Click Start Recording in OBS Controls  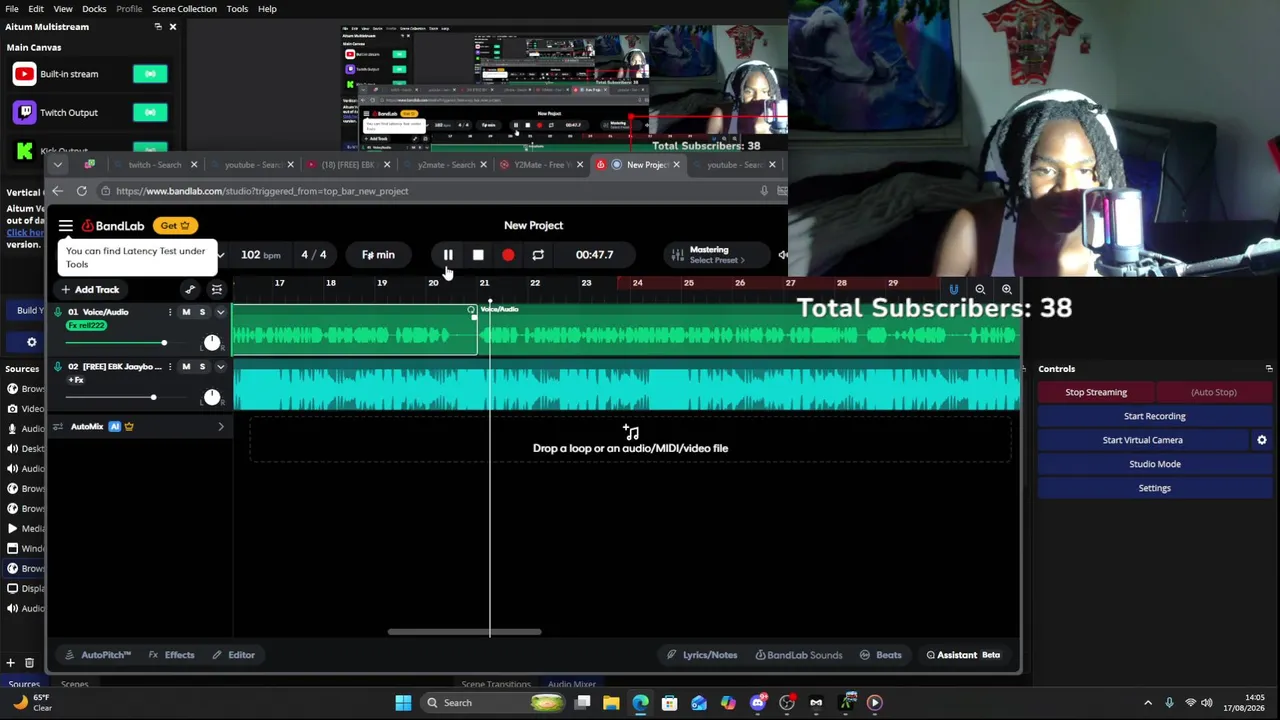pyautogui.click(x=1155, y=416)
